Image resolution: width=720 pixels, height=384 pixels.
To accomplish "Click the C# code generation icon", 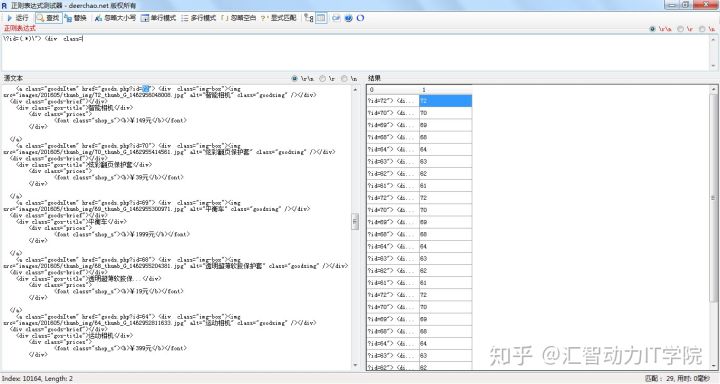I will pyautogui.click(x=336, y=18).
